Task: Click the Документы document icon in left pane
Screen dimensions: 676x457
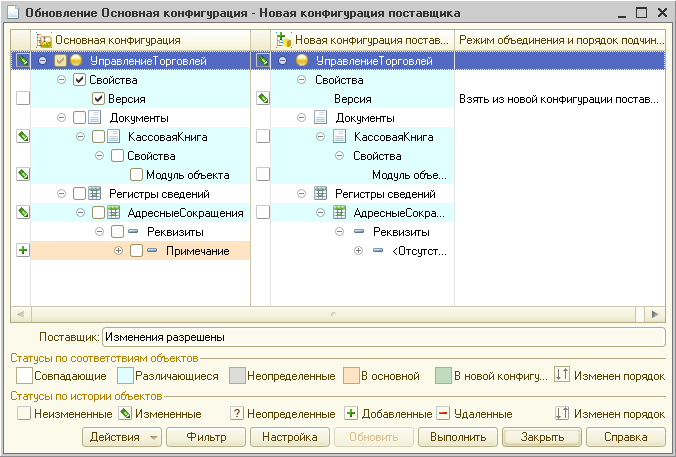Action: [94, 118]
